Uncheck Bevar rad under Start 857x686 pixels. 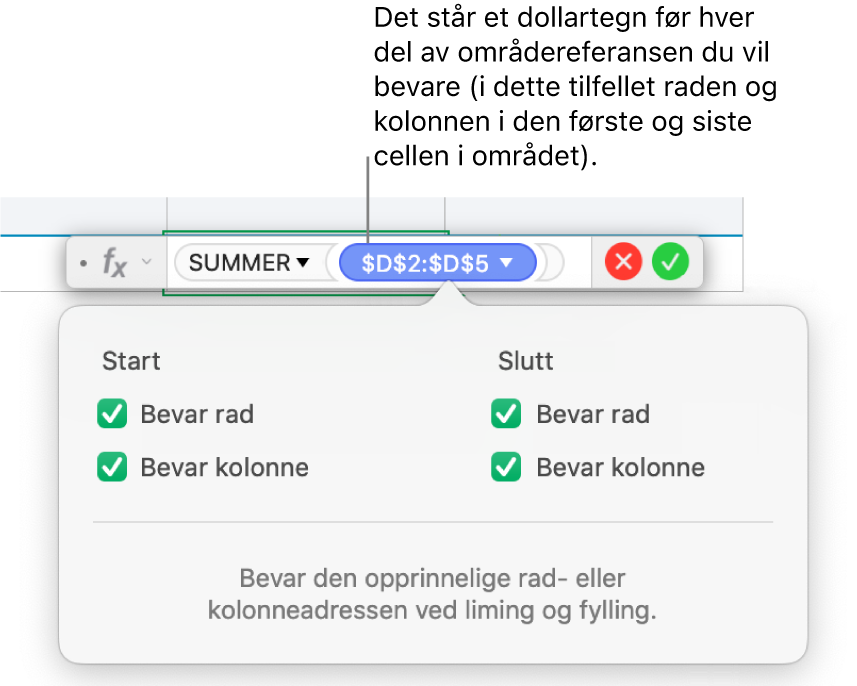point(112,414)
